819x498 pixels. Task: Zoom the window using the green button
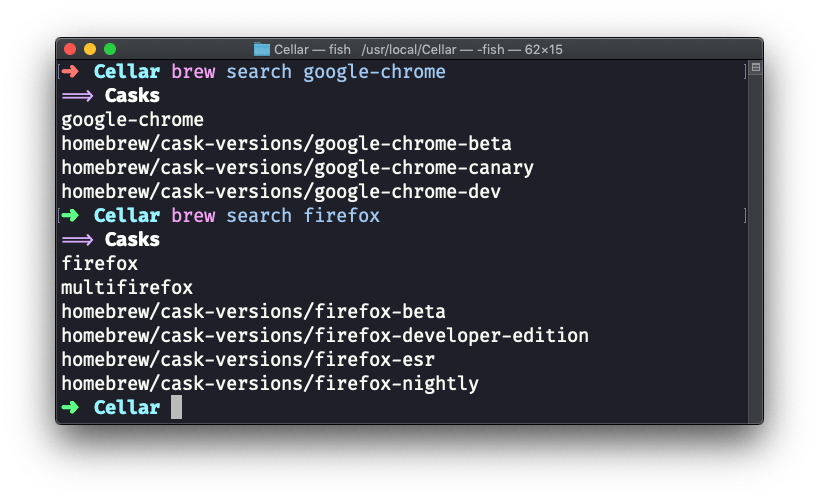pyautogui.click(x=110, y=48)
